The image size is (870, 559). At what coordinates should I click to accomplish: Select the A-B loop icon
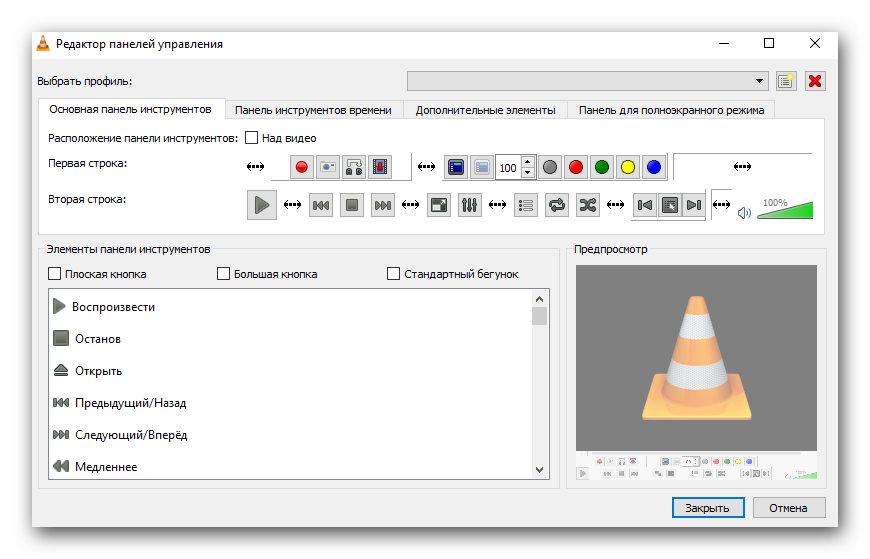354,167
